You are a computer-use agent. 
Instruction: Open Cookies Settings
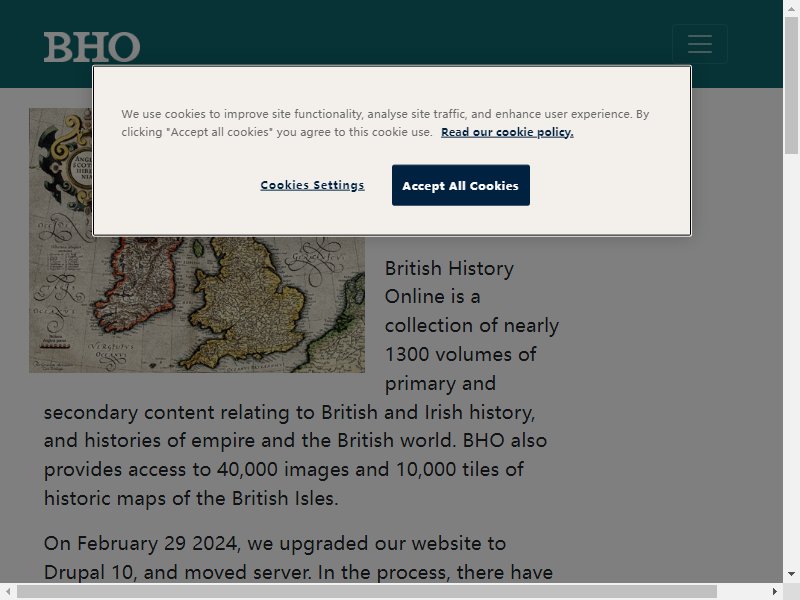[x=312, y=185]
